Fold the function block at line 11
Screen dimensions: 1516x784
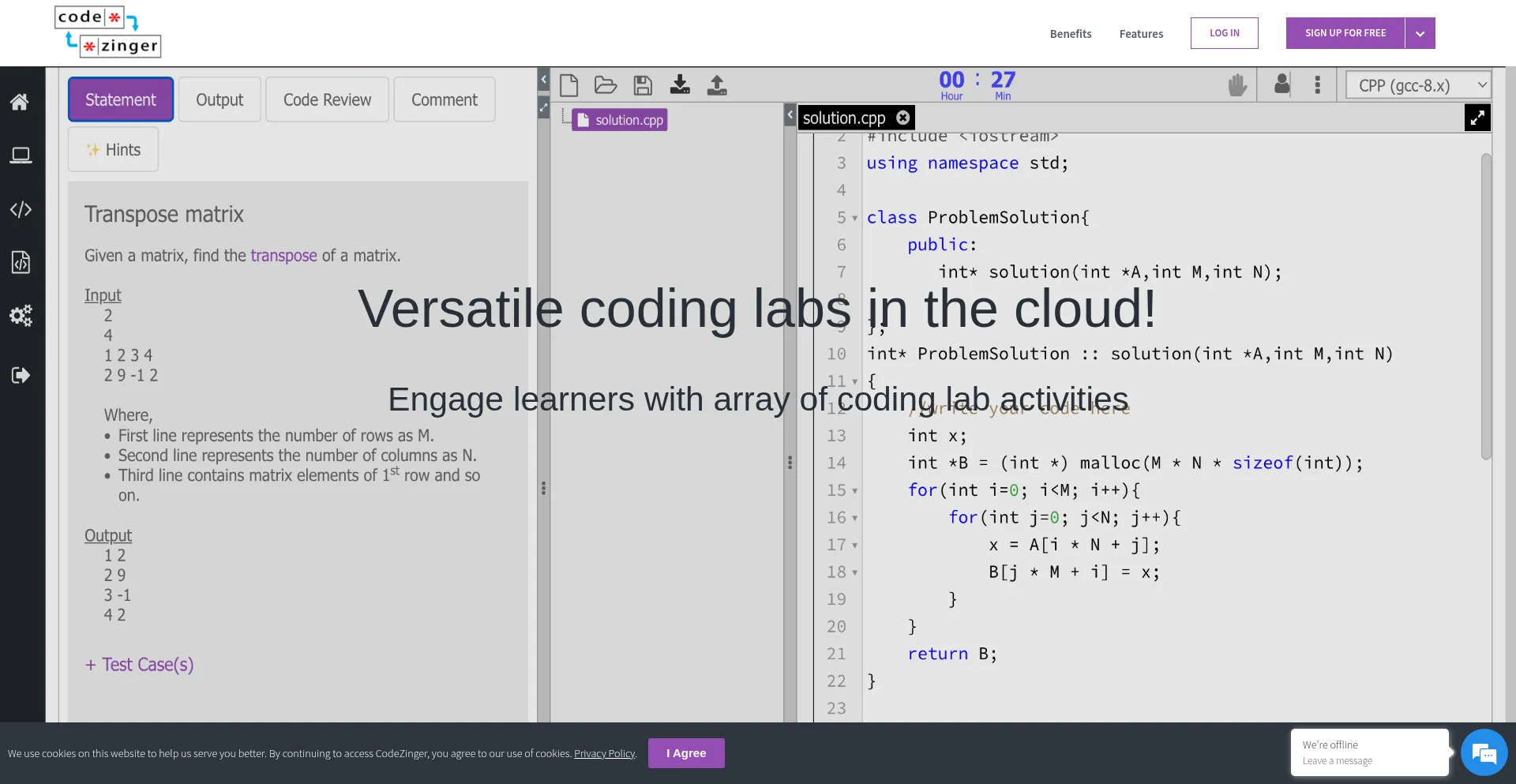tap(854, 381)
